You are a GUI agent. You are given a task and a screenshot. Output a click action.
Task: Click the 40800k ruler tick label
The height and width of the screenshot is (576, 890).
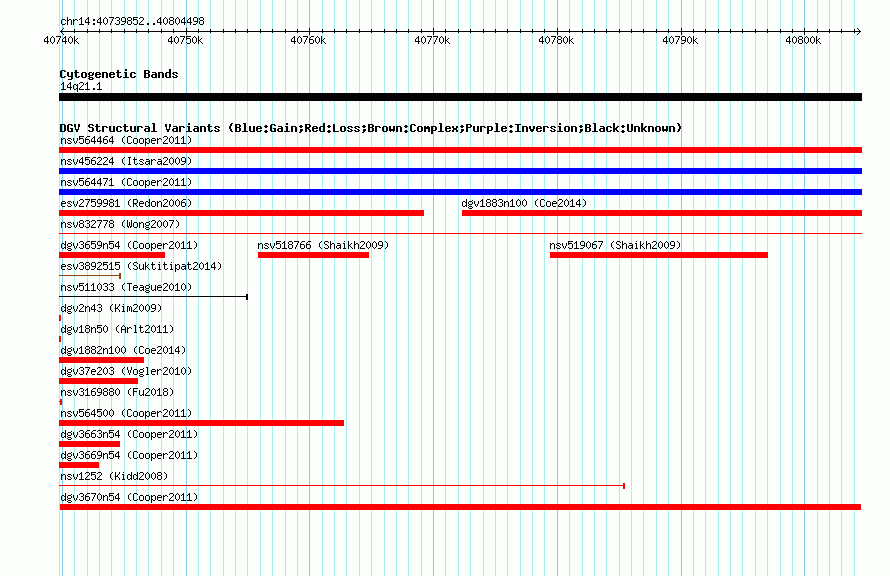point(803,40)
